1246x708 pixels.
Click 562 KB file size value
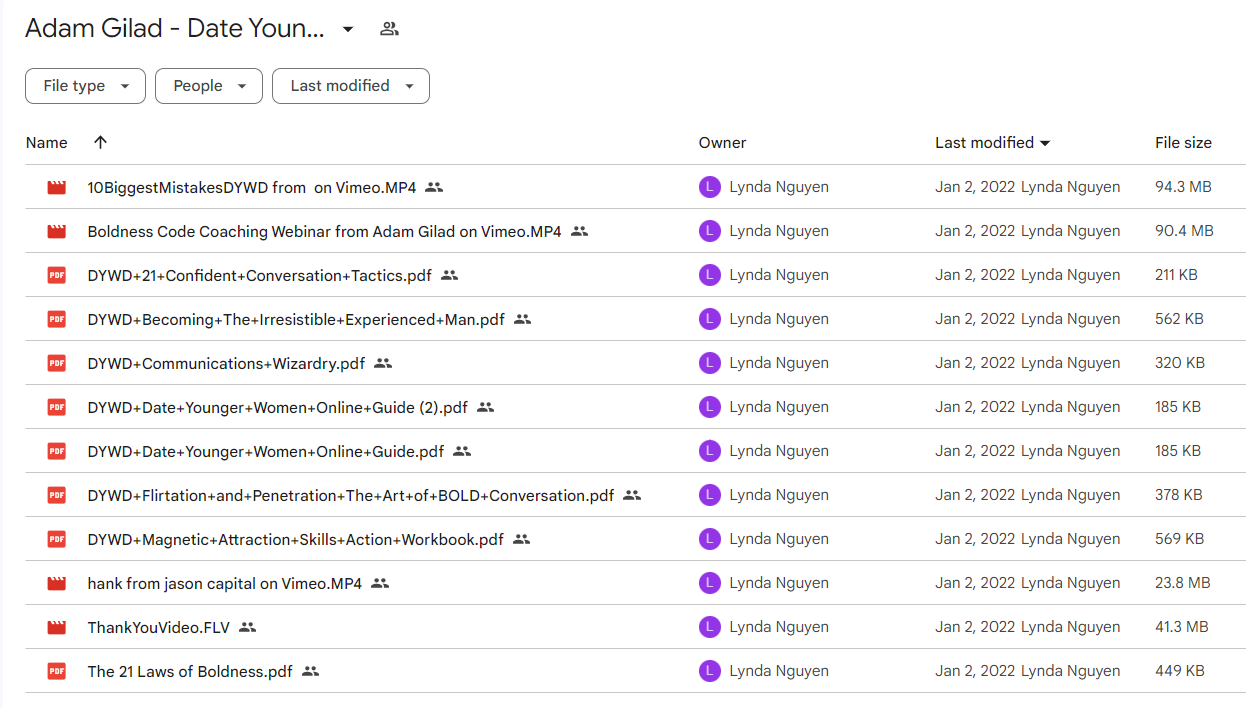1179,319
